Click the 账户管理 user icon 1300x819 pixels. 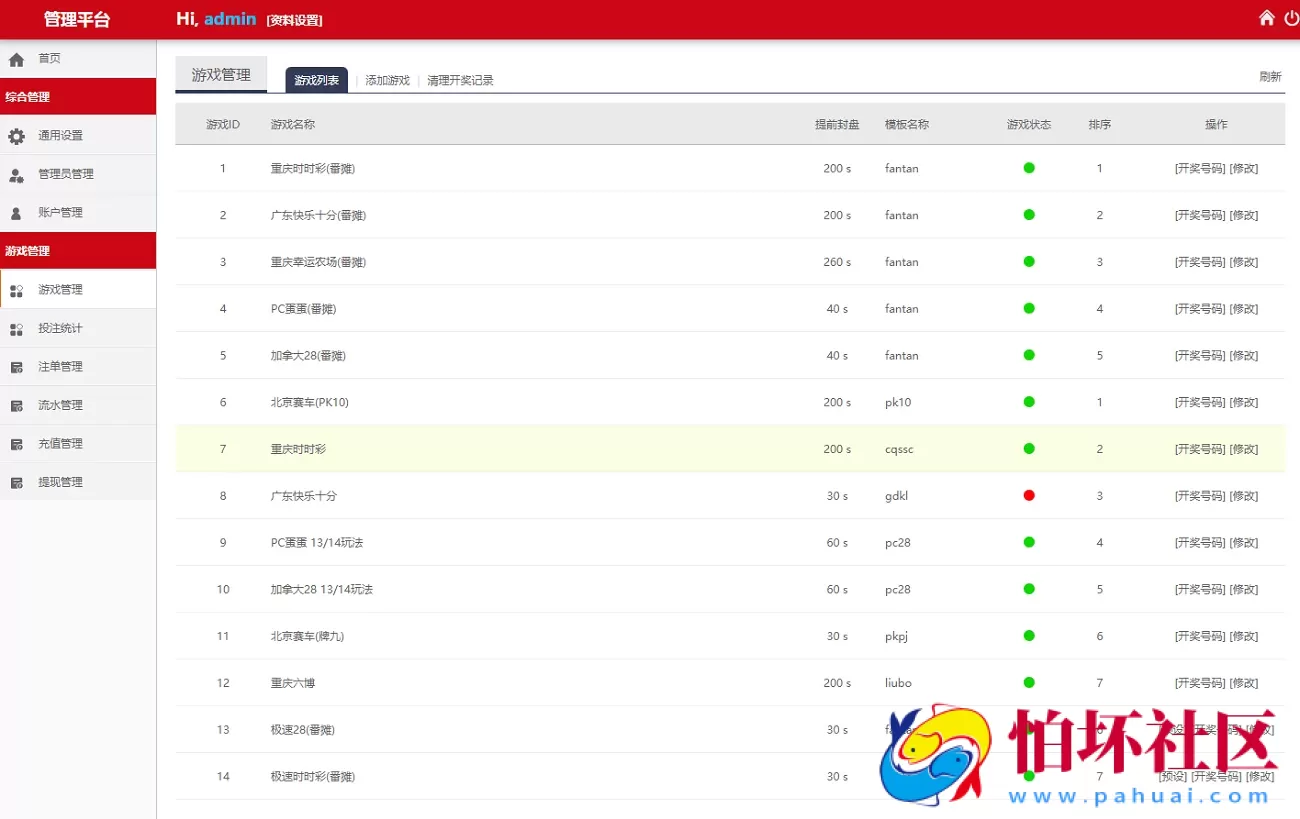17,212
